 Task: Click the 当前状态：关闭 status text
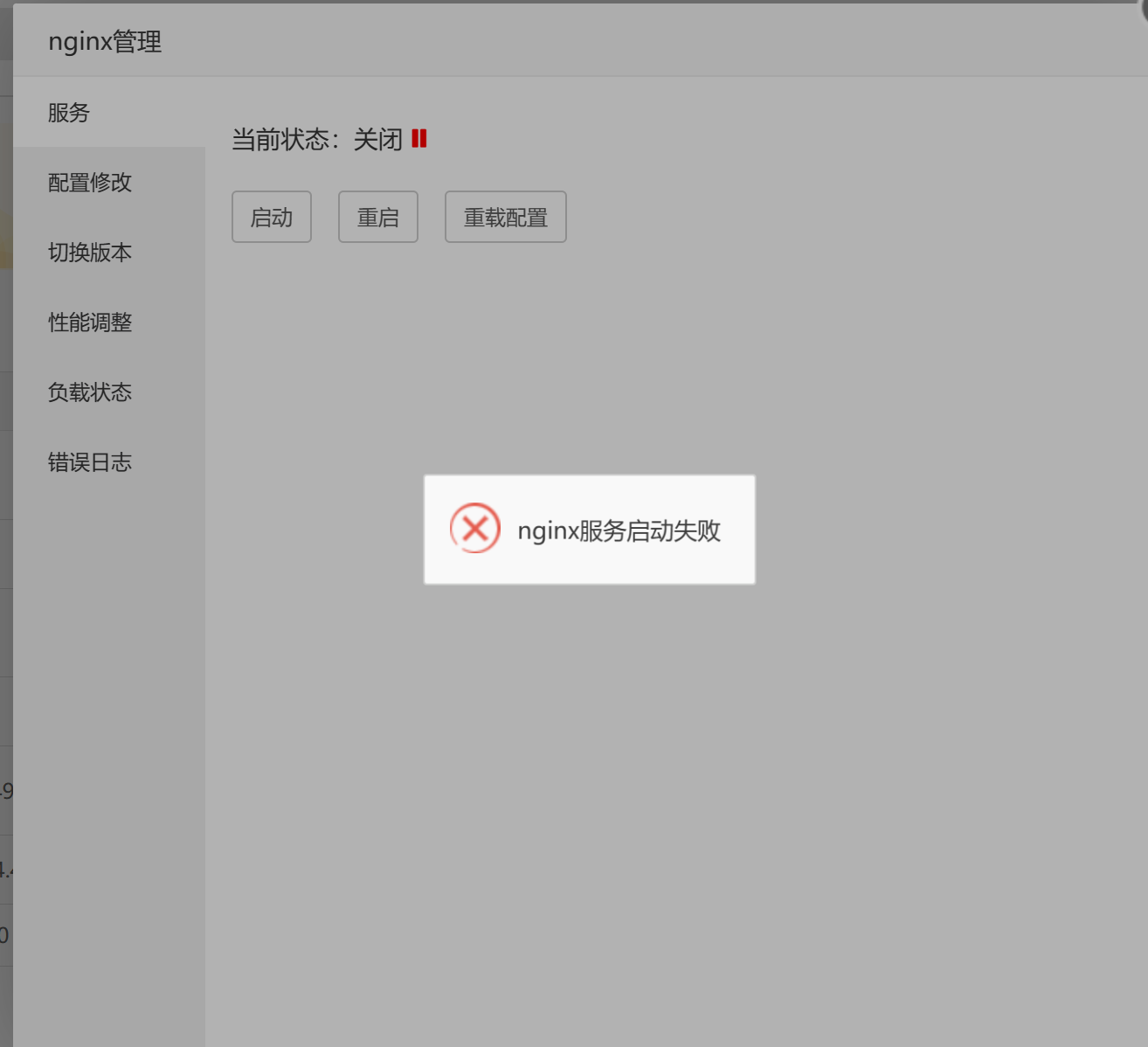[317, 139]
